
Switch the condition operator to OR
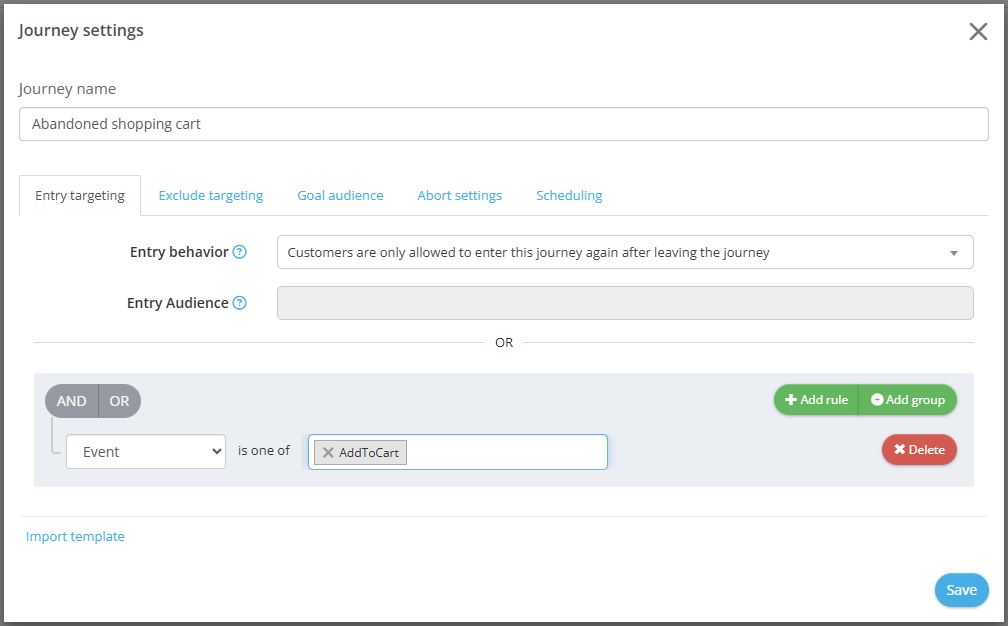click(x=120, y=401)
